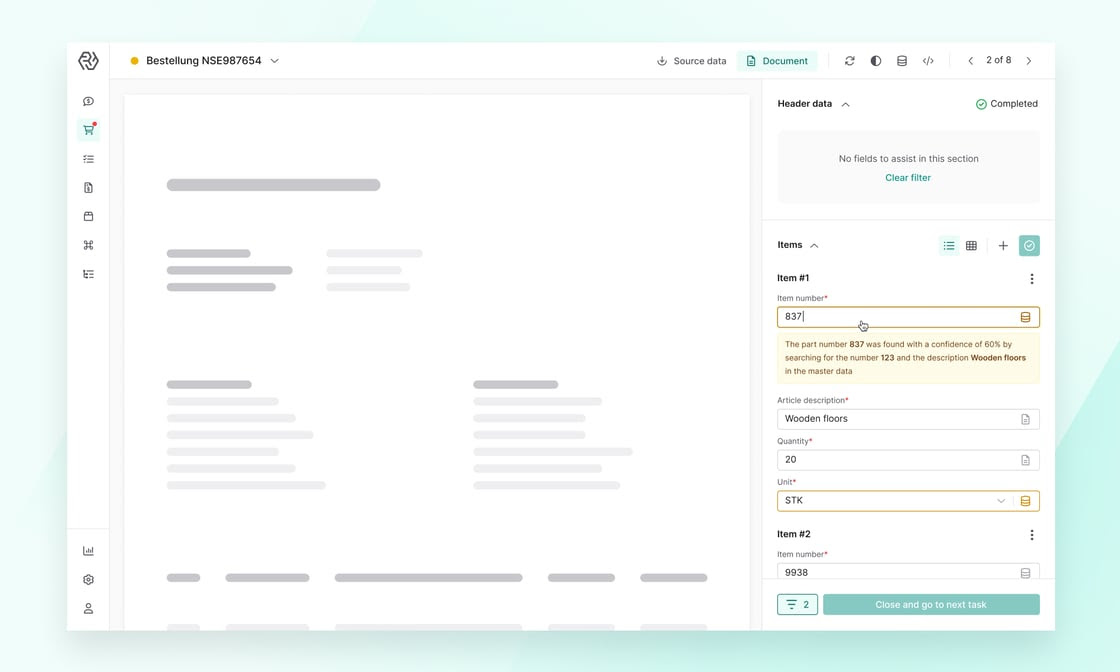1120x672 pixels.
Task: Click the filter button showing 2
Action: pos(797,604)
